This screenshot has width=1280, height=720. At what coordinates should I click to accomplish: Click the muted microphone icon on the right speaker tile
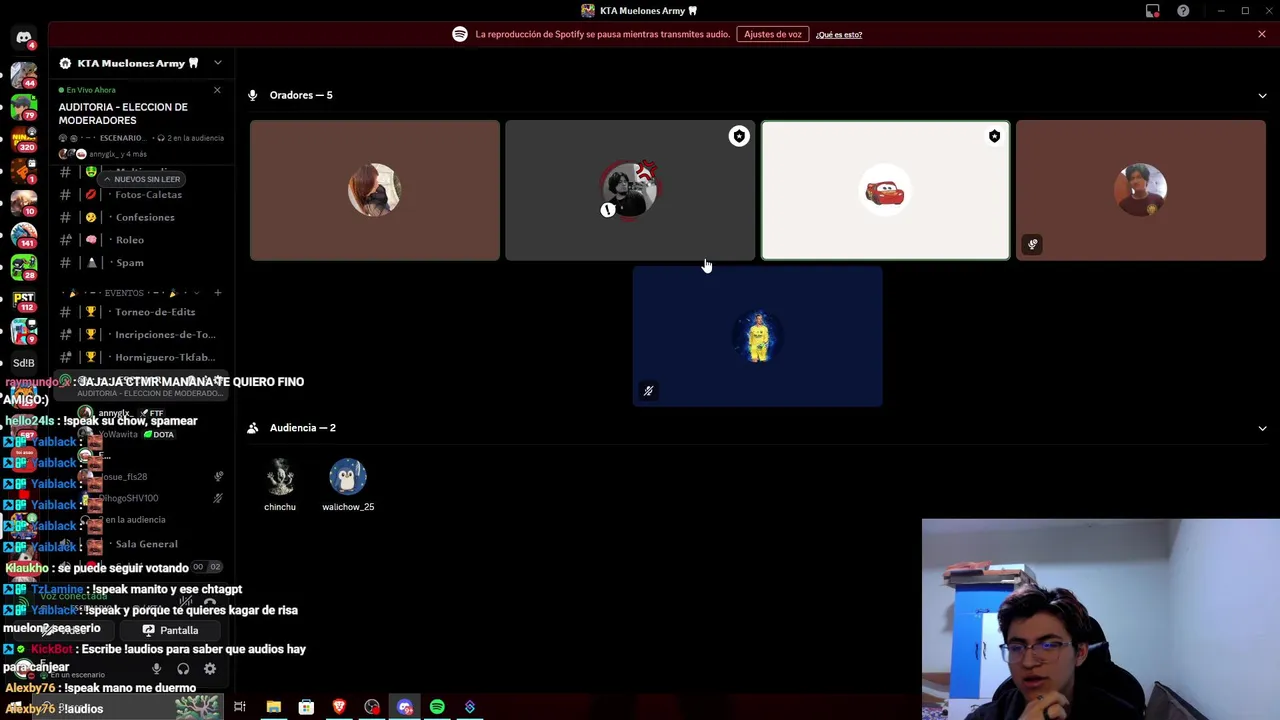coord(1033,244)
